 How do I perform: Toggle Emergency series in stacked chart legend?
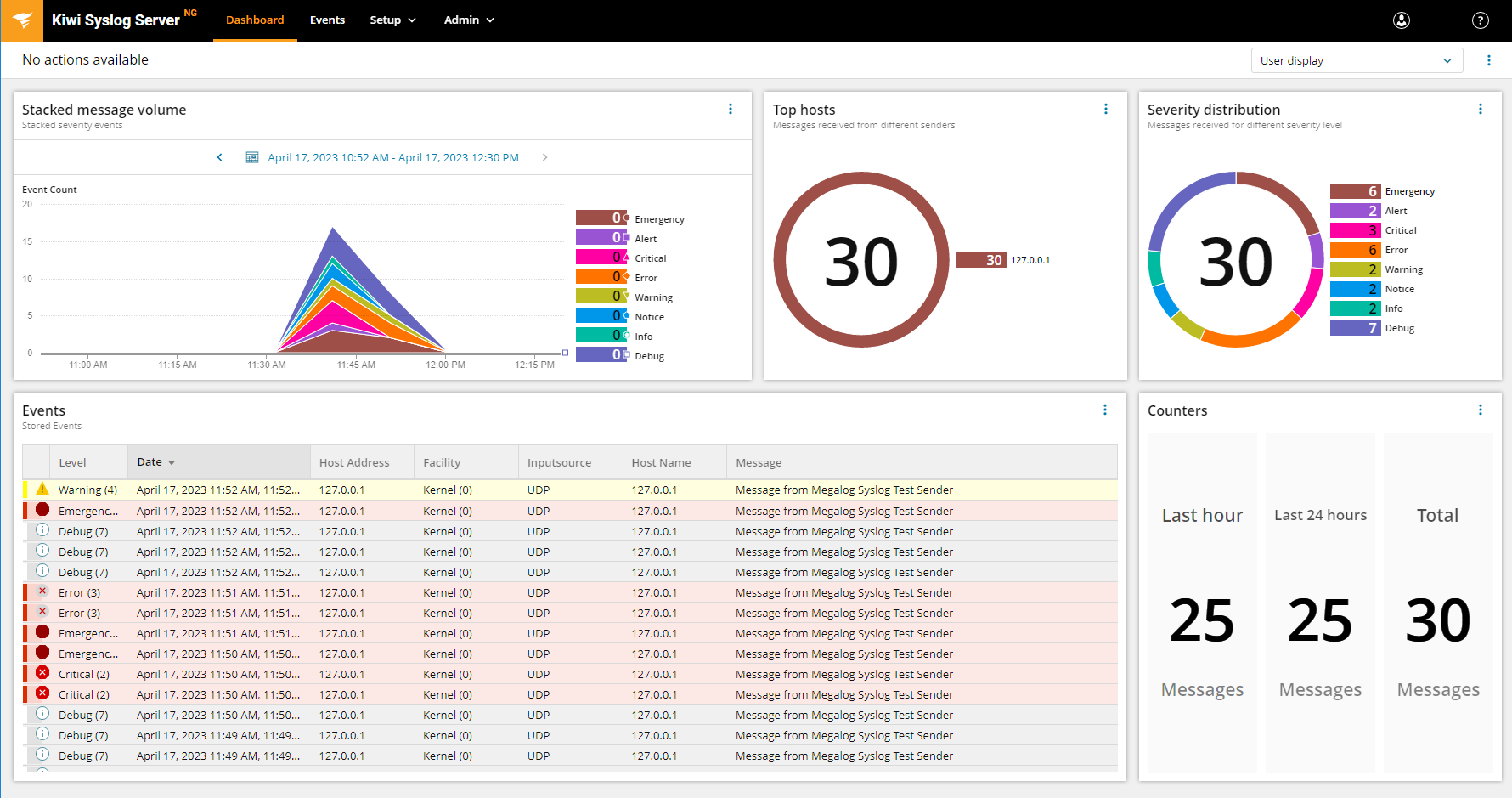pos(629,218)
